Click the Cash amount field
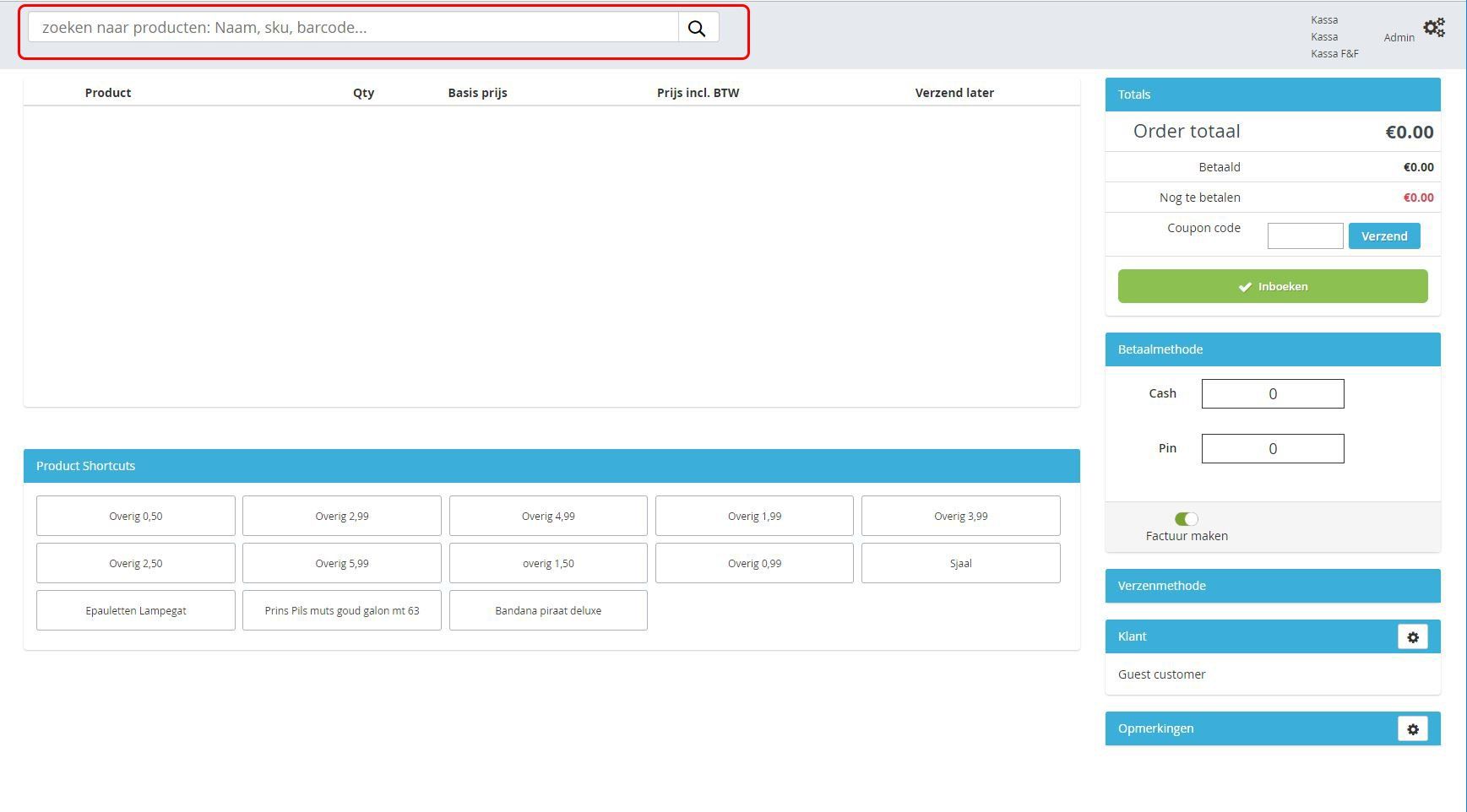 click(x=1272, y=393)
